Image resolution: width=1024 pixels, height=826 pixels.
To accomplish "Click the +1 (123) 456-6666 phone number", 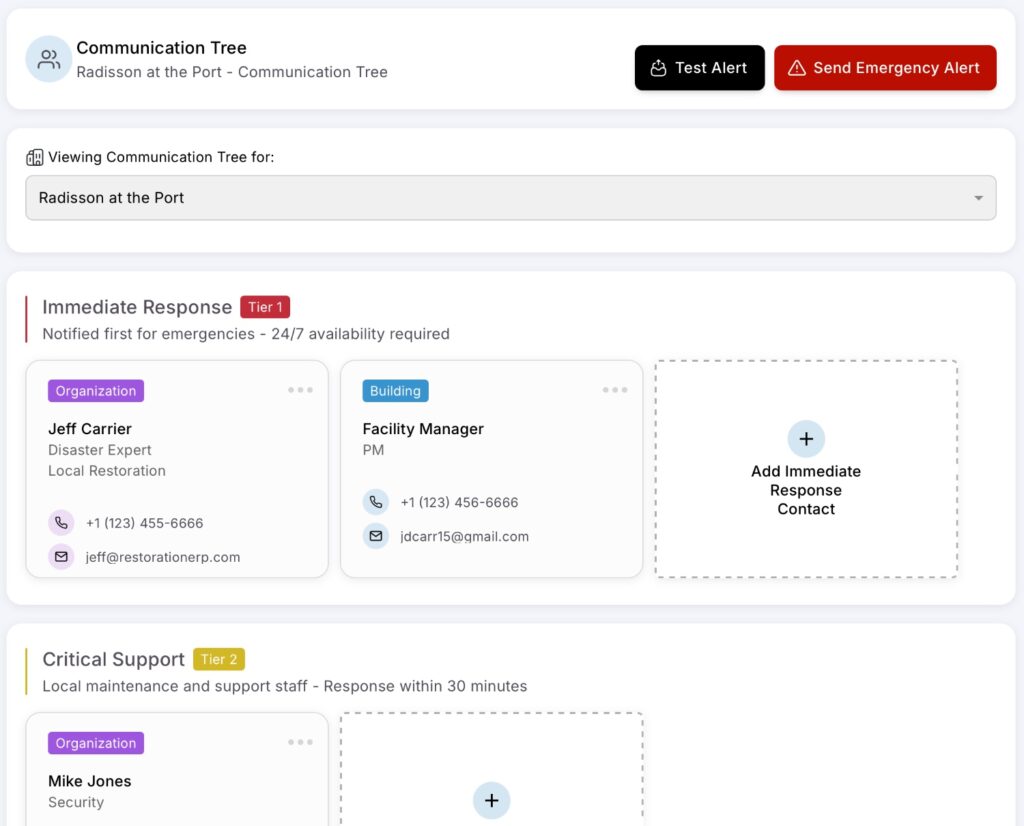I will tap(459, 502).
